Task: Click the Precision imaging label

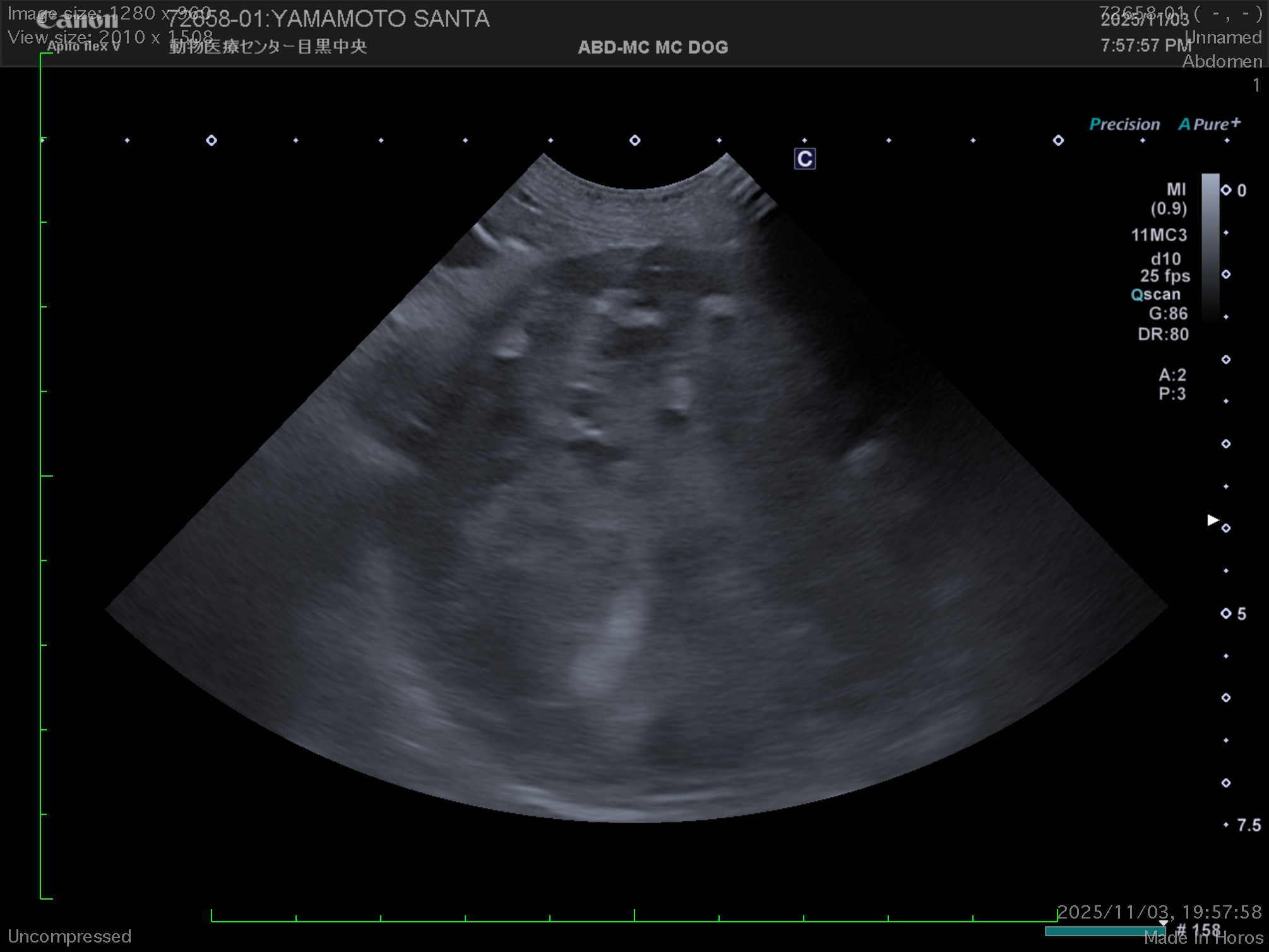Action: tap(1124, 124)
